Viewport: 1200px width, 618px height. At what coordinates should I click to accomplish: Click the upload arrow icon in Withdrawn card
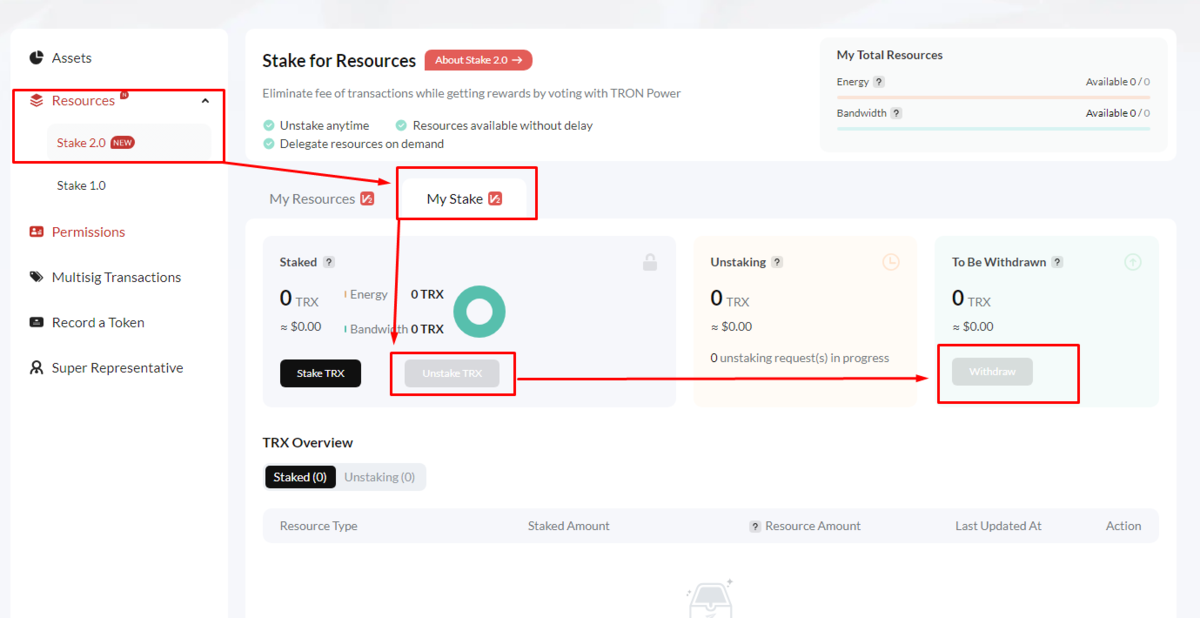1133,262
